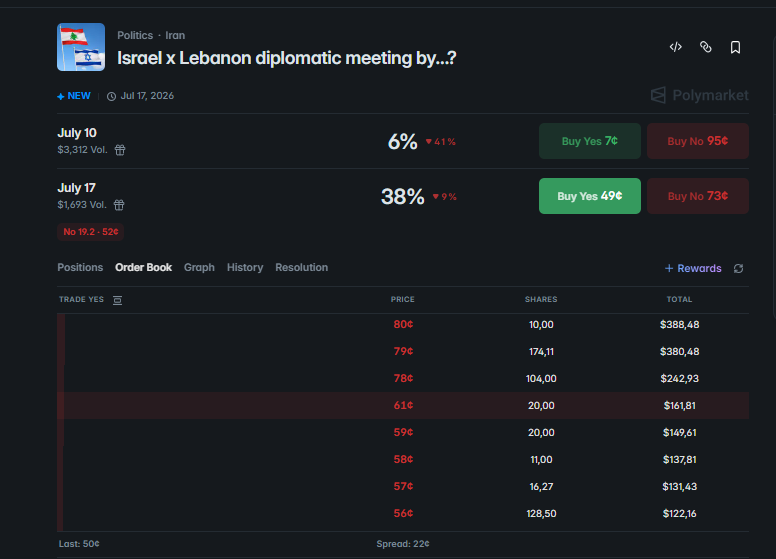This screenshot has height=559, width=776.
Task: Click the Spread: 22¢ label
Action: (x=403, y=544)
